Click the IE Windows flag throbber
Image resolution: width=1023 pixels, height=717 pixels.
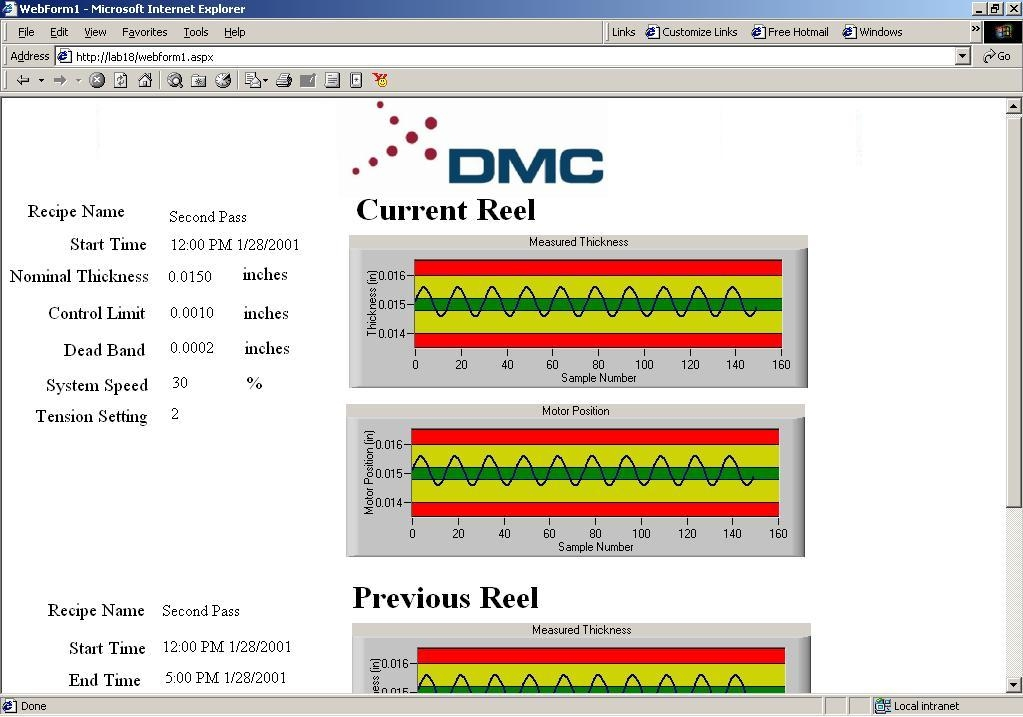pyautogui.click(x=1002, y=32)
